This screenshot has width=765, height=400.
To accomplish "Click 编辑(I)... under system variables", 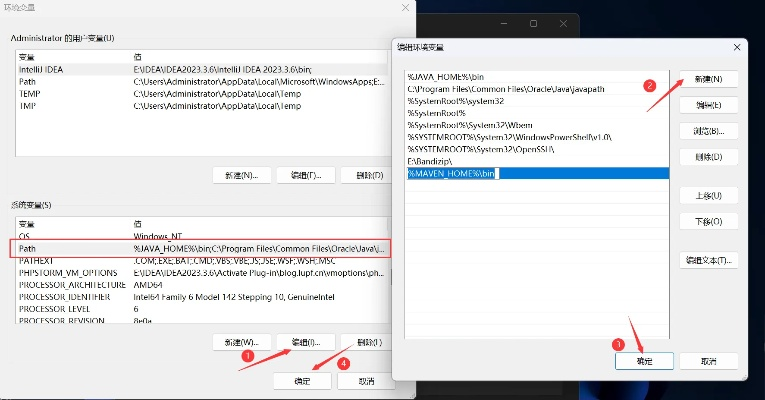I will pyautogui.click(x=305, y=342).
